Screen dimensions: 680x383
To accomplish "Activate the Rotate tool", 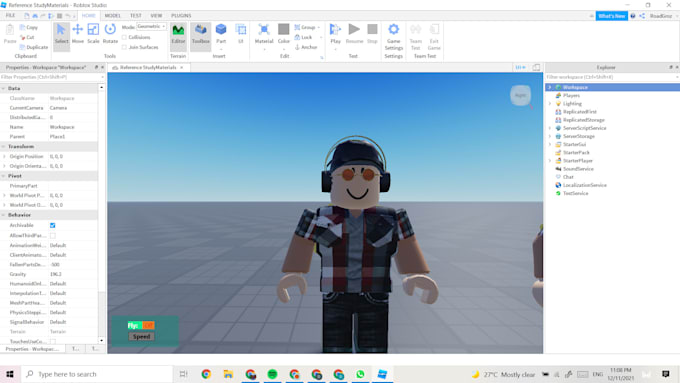I will point(110,34).
